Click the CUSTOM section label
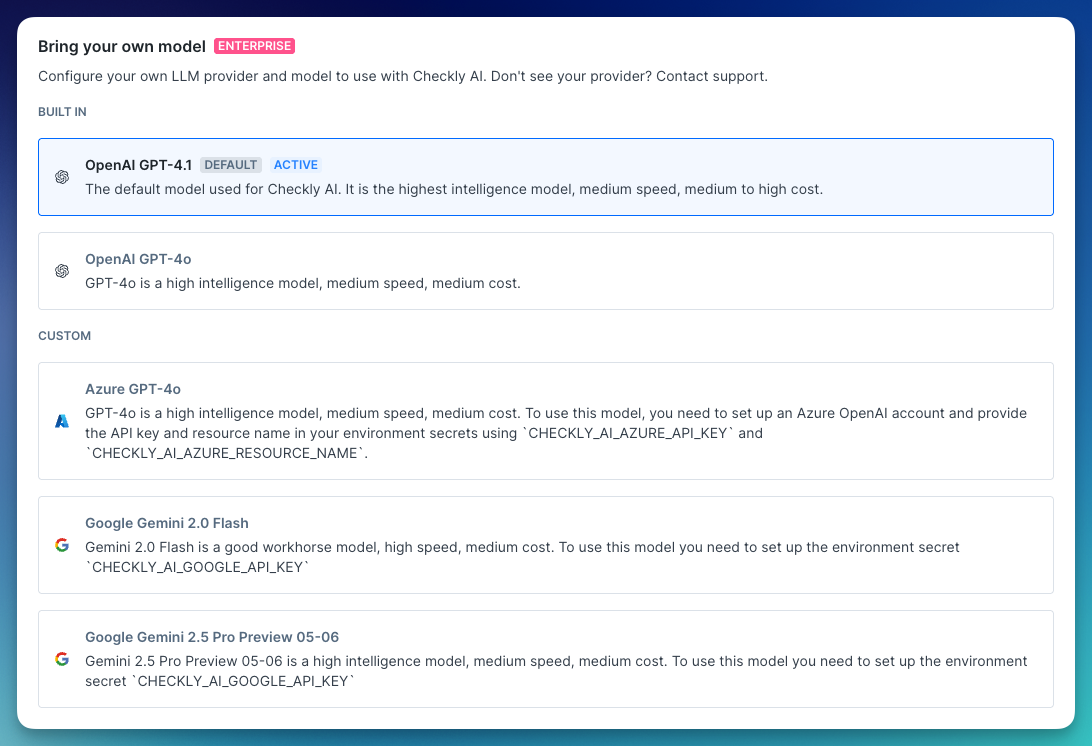 pyautogui.click(x=64, y=336)
